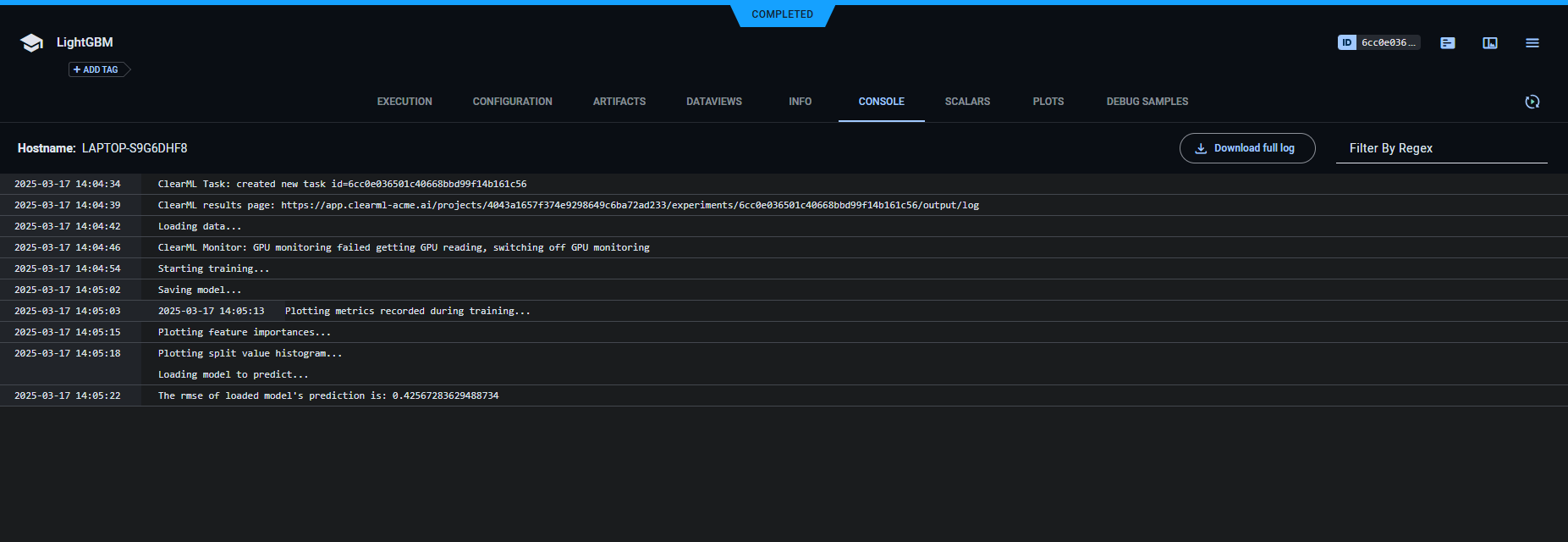Viewport: 1568px width, 542px height.
Task: Select the Info tab
Action: coord(800,102)
